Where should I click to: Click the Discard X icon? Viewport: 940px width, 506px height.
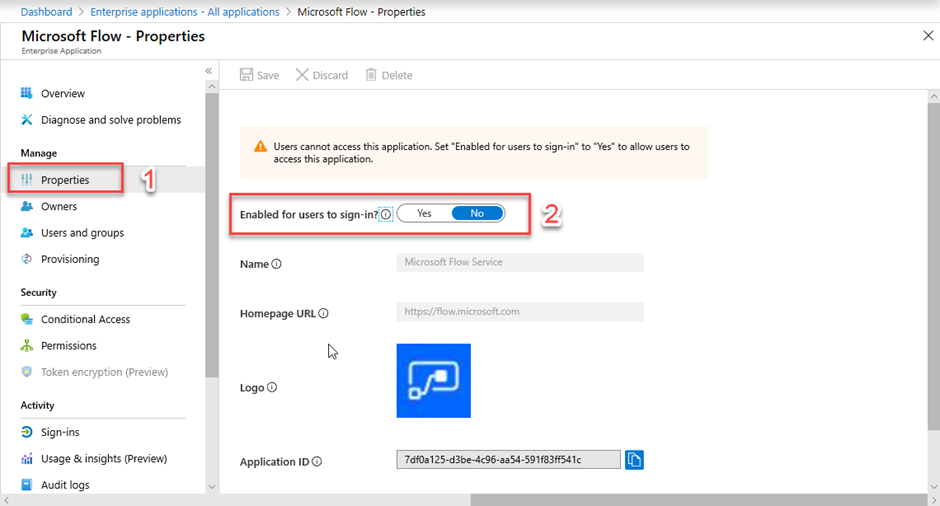302,74
